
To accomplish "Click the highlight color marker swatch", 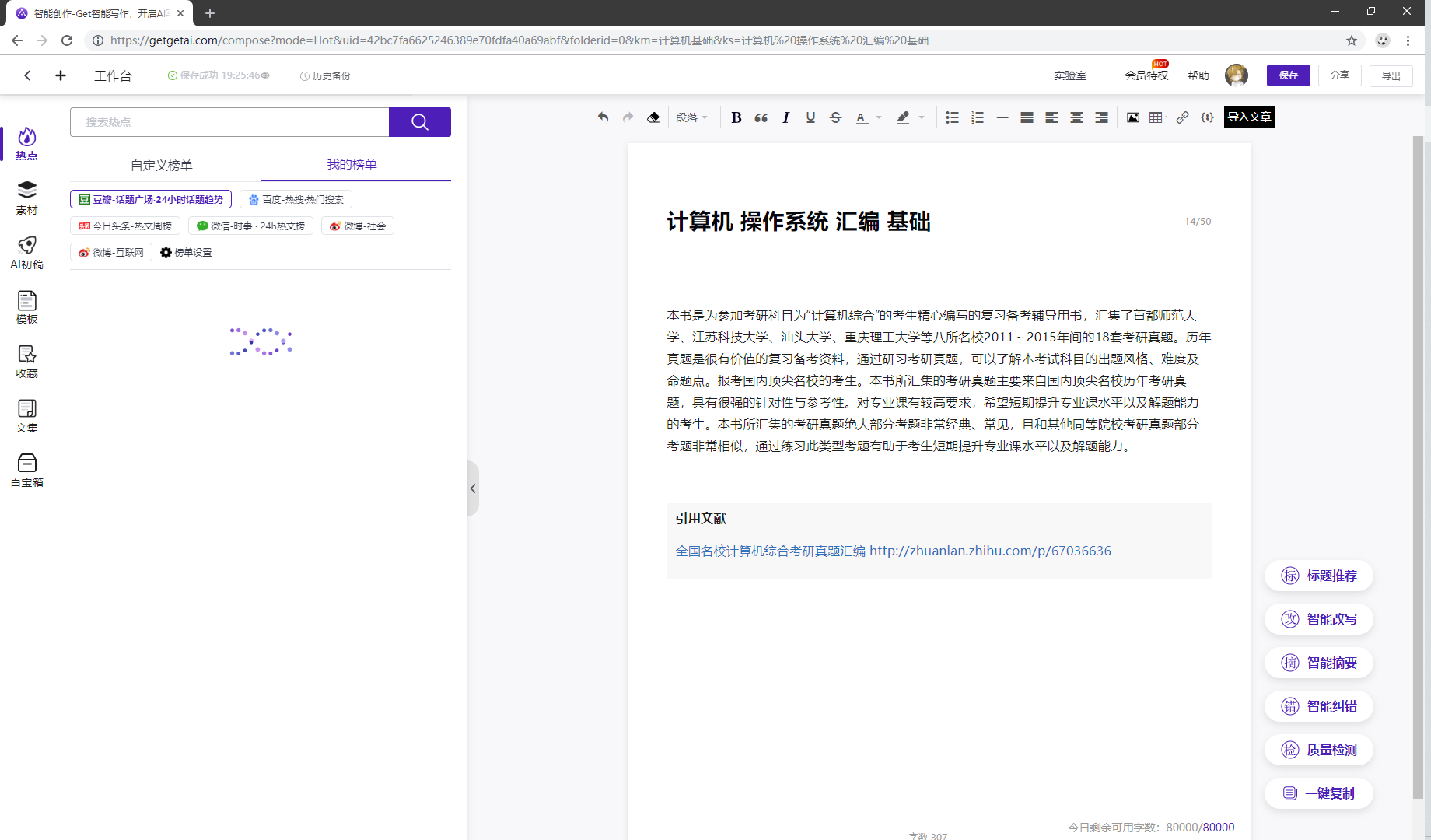I will pyautogui.click(x=903, y=117).
